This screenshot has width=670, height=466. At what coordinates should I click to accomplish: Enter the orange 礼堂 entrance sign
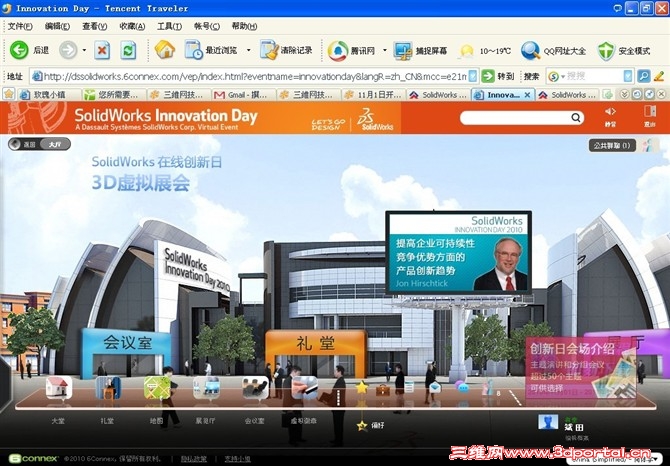point(316,343)
